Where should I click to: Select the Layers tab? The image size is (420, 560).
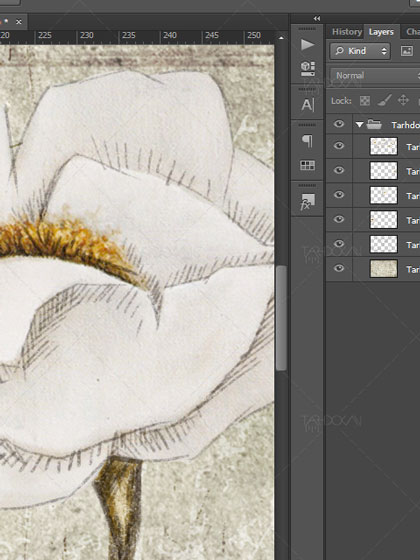[x=381, y=32]
